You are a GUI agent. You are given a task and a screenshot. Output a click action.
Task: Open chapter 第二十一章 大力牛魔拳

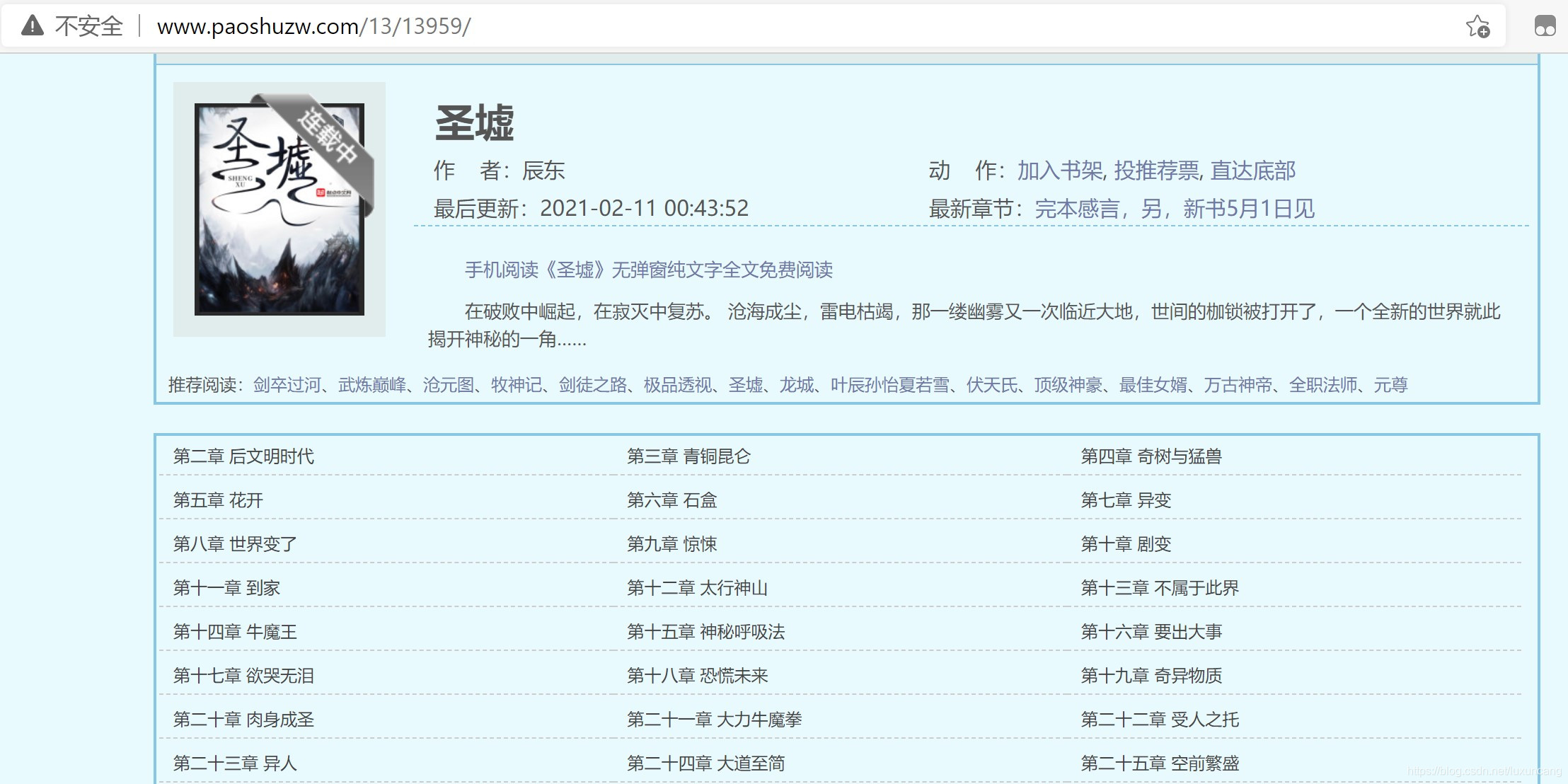point(715,720)
